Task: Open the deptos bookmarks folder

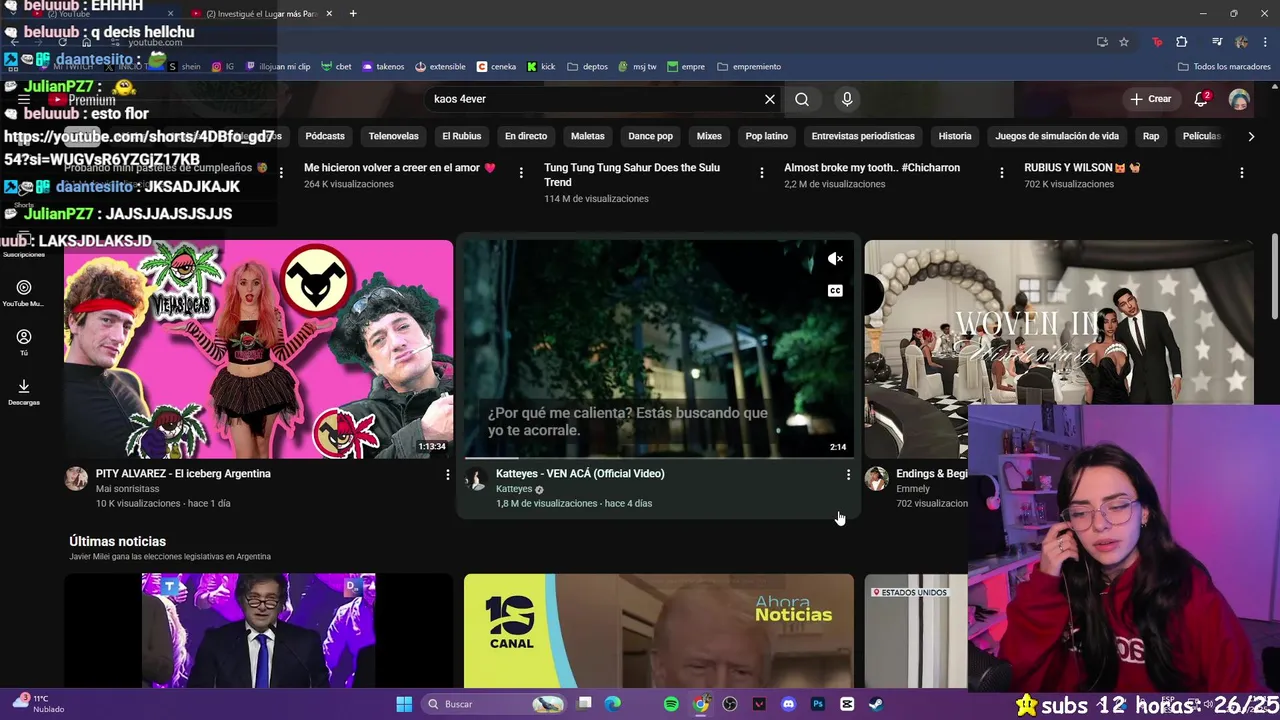Action: click(x=588, y=67)
